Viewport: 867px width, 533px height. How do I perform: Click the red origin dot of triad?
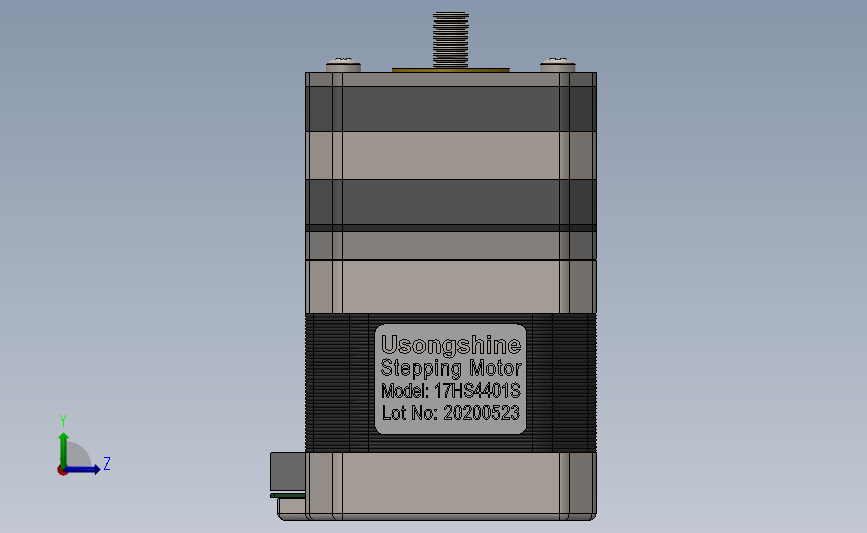62,471
